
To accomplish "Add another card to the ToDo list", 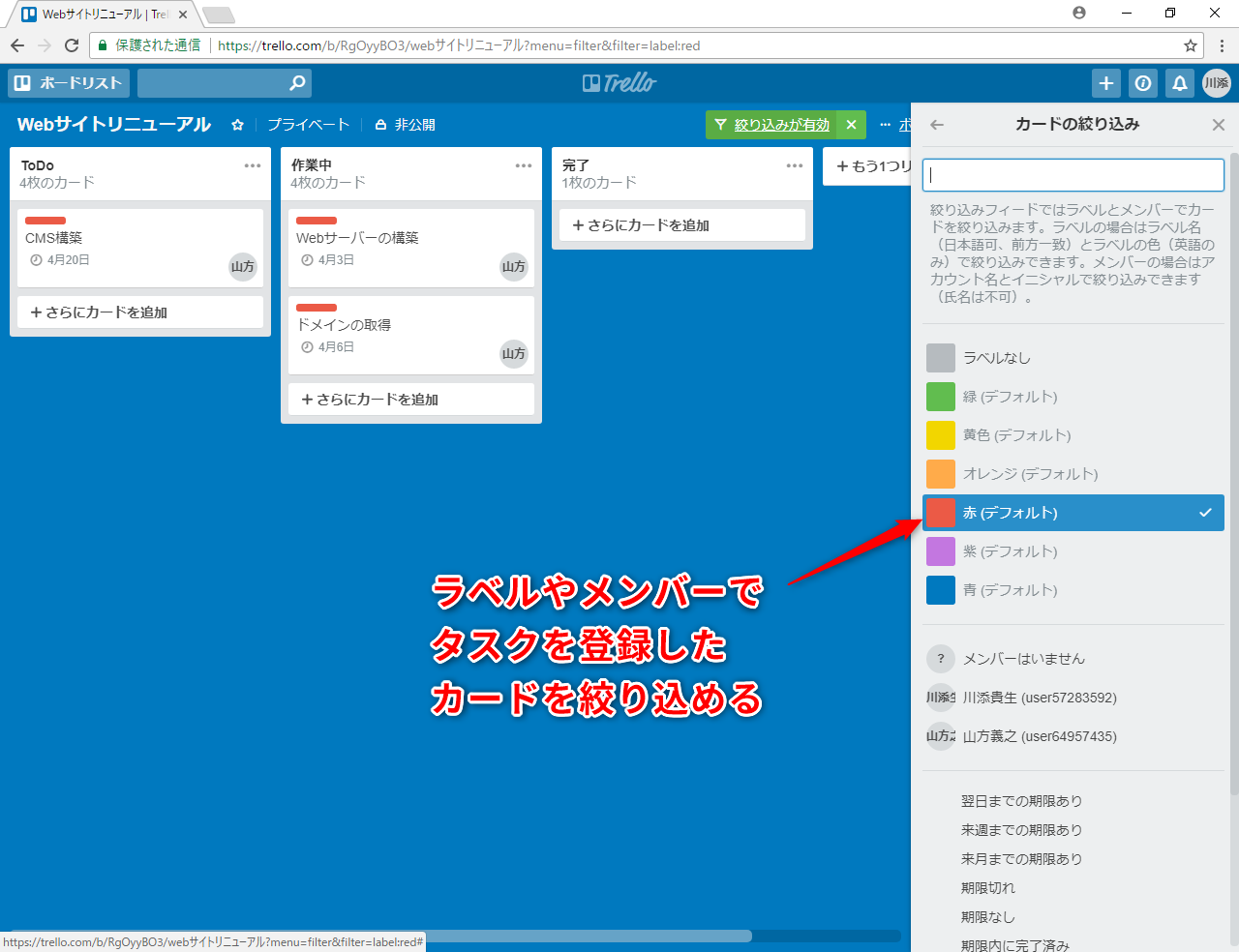I will click(x=140, y=312).
